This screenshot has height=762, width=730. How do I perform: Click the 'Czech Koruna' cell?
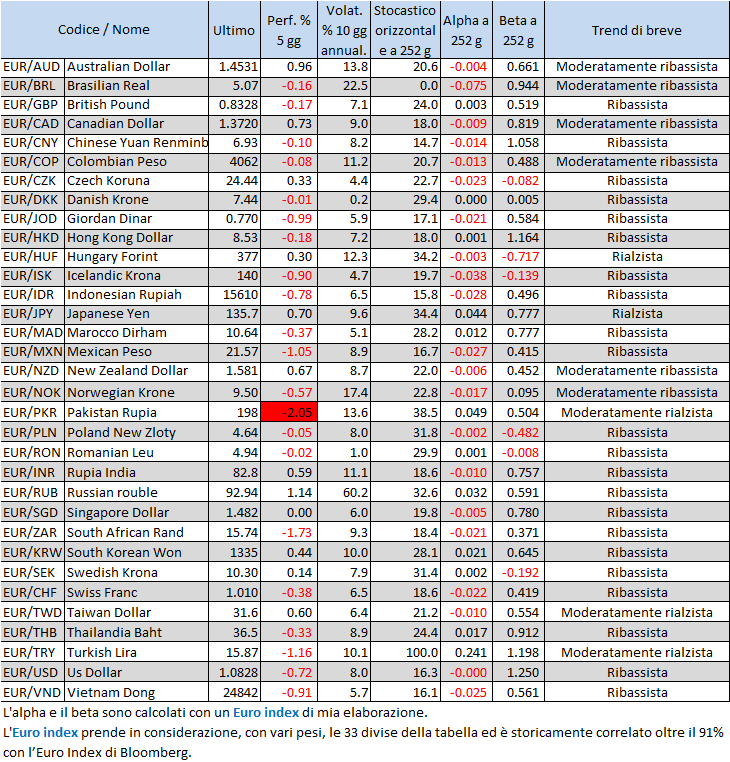pos(137,180)
